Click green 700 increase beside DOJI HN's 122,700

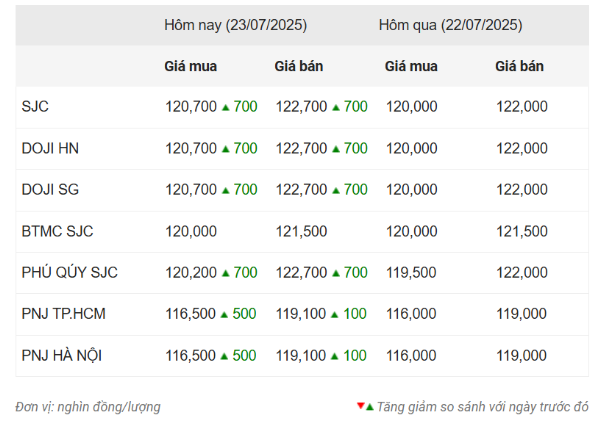click(356, 148)
